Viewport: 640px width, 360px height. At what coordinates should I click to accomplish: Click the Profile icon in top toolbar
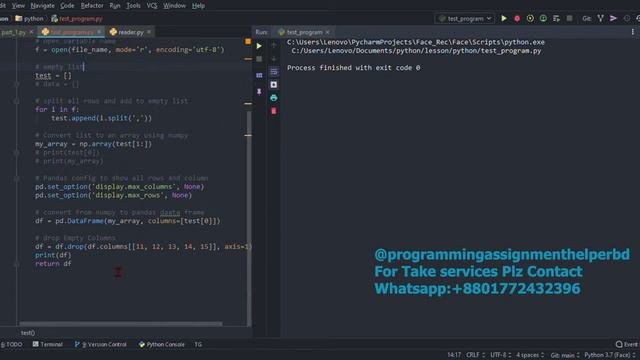(543, 18)
